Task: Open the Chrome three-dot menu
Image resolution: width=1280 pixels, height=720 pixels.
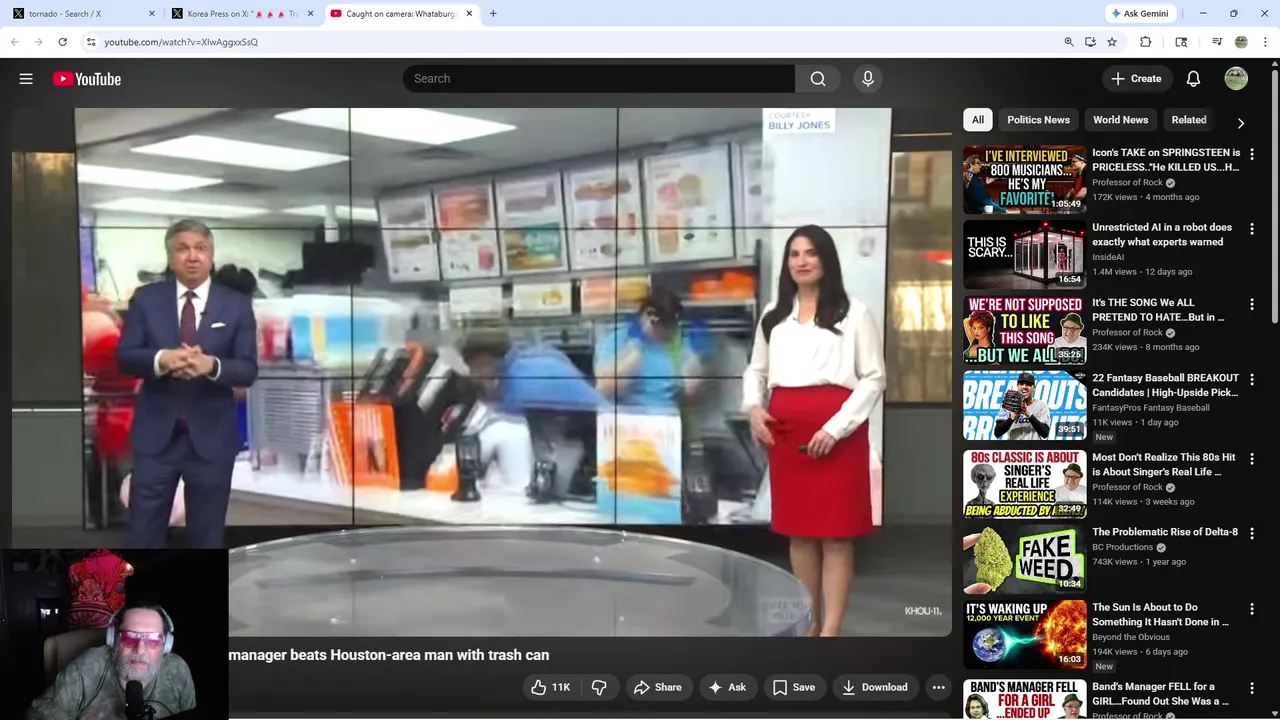Action: [x=1265, y=42]
